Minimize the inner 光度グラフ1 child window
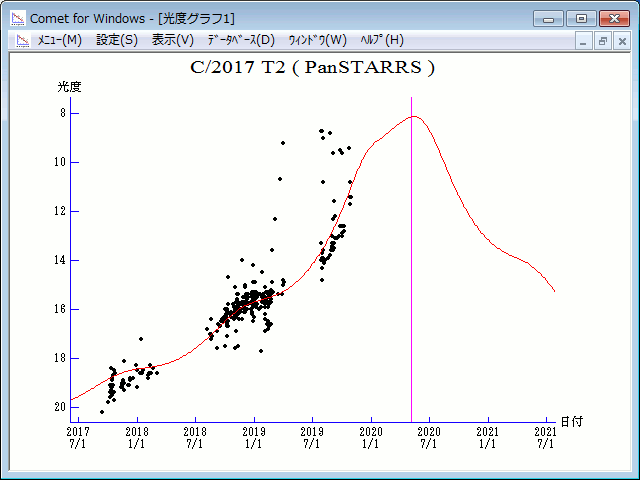Screen dimensions: 640x480 [585, 41]
